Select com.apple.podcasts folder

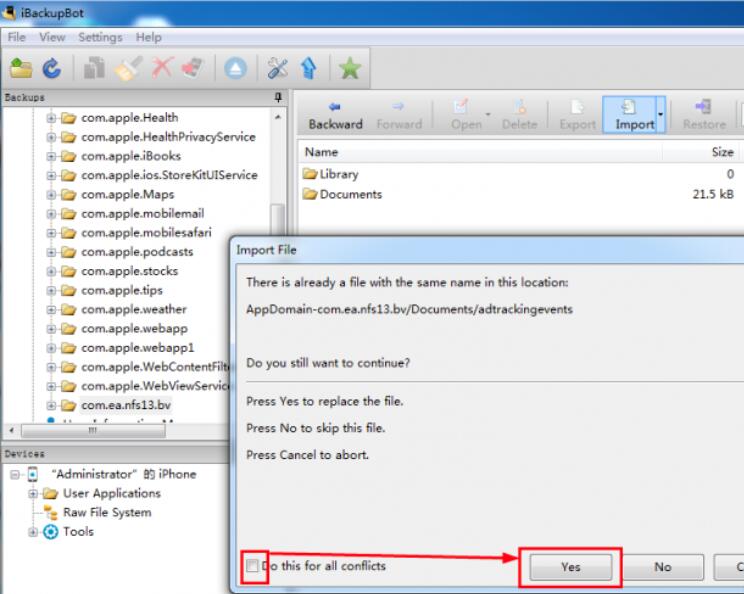(x=137, y=252)
